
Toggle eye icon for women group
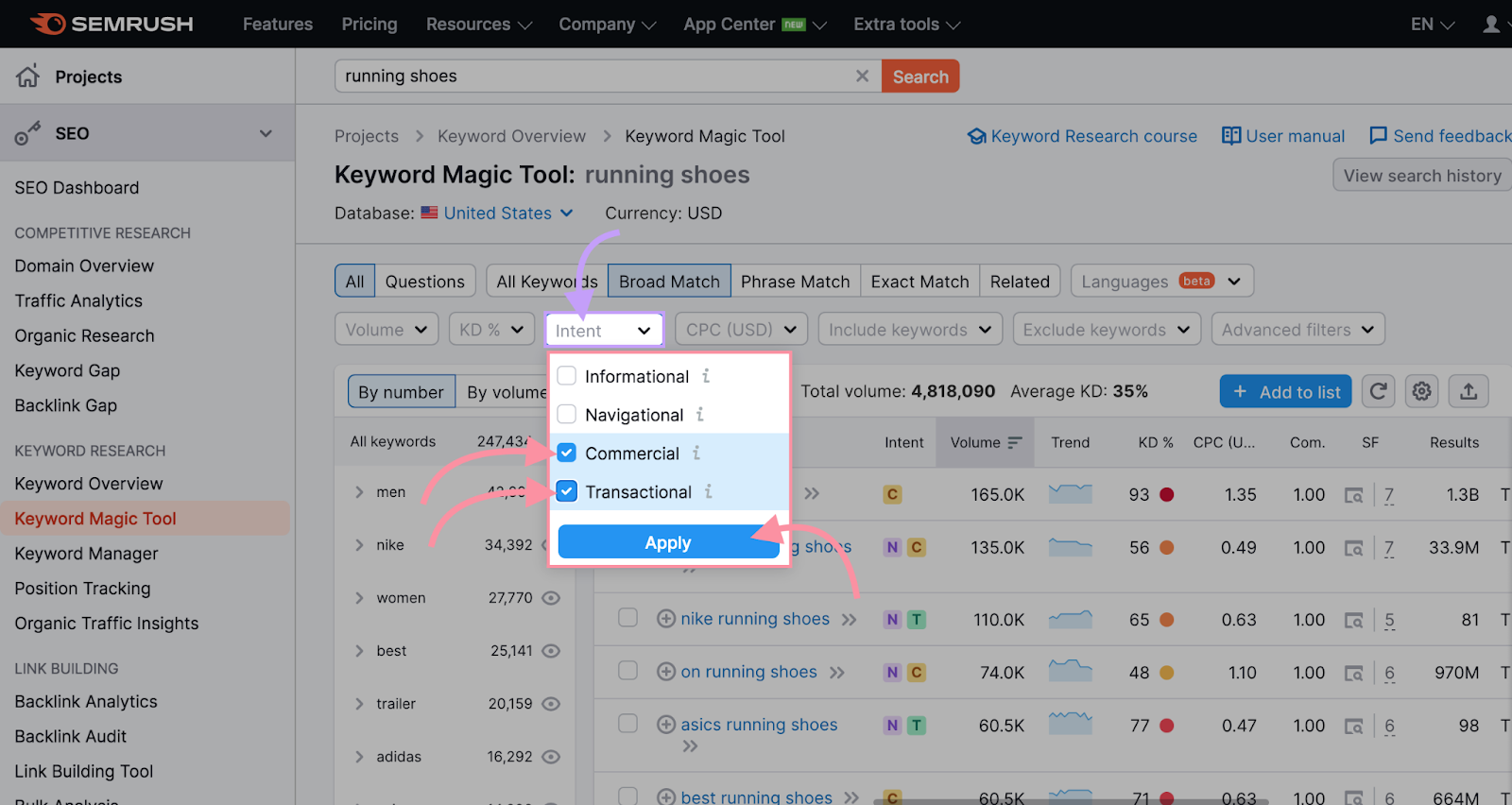click(551, 598)
